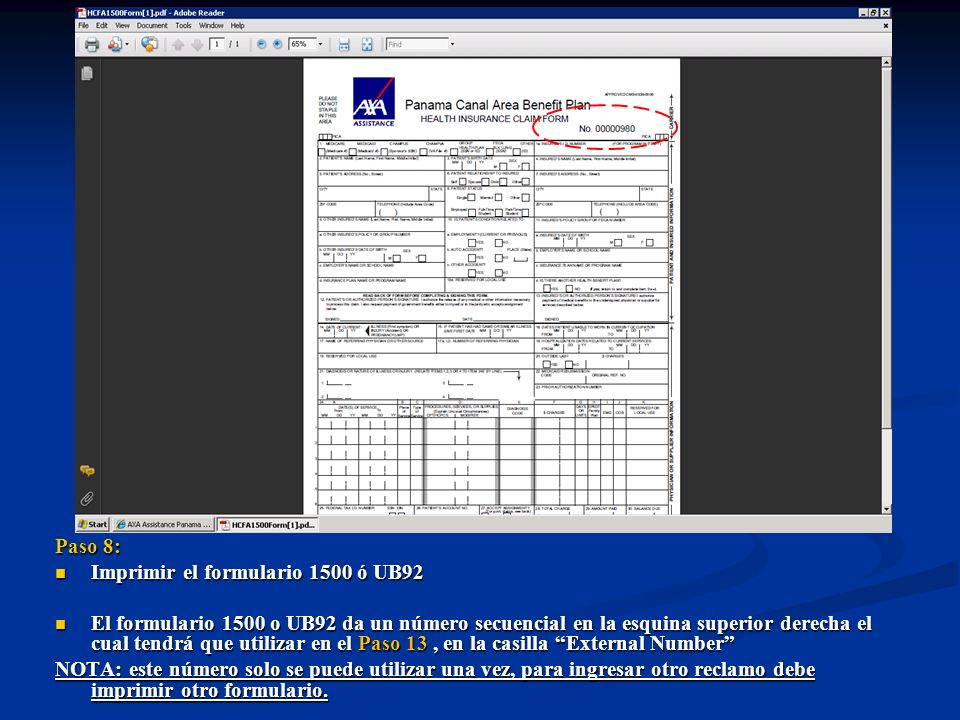Open the Window menu
This screenshot has height=720, width=960.
pyautogui.click(x=211, y=26)
